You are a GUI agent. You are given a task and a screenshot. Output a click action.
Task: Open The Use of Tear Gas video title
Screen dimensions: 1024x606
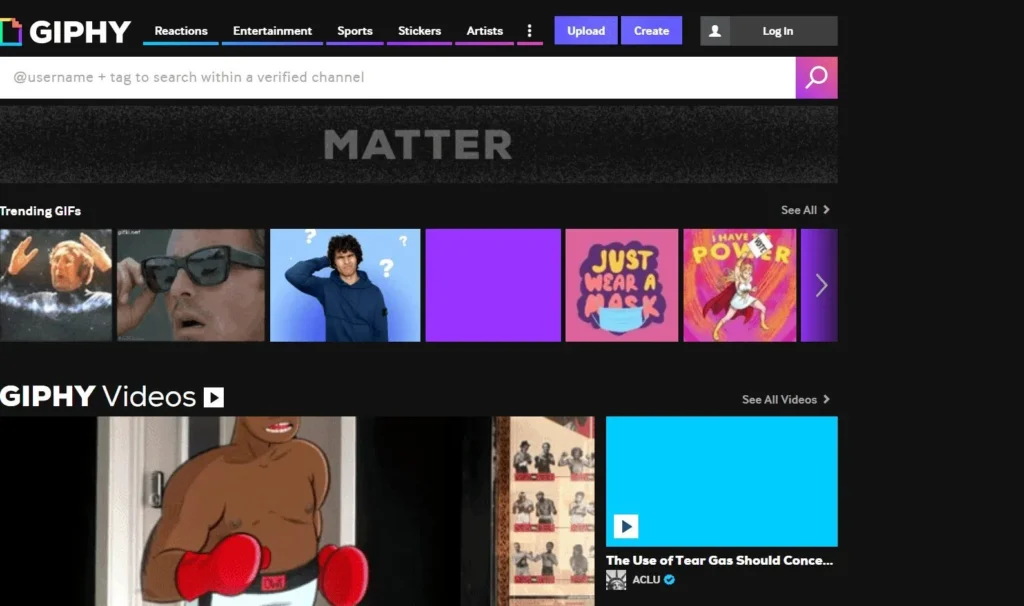click(x=719, y=560)
